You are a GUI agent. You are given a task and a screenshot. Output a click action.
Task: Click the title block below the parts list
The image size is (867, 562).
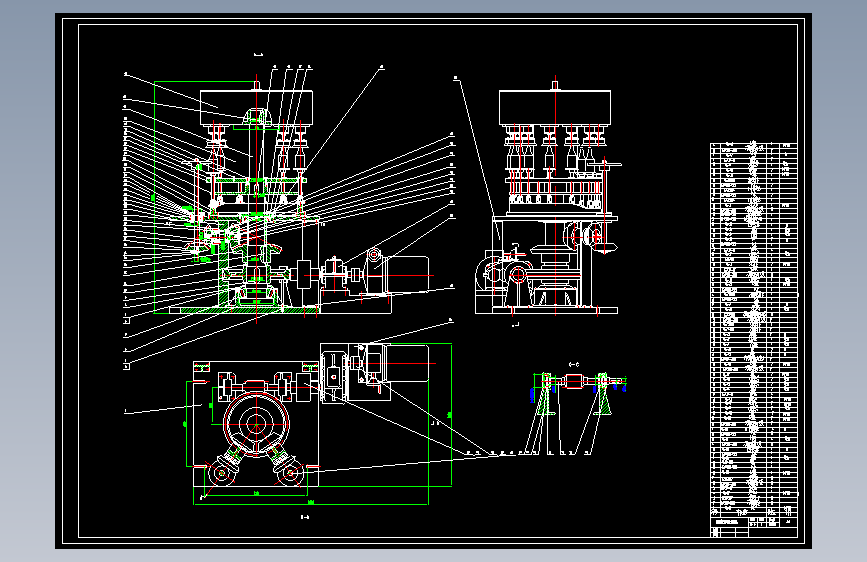tap(754, 527)
